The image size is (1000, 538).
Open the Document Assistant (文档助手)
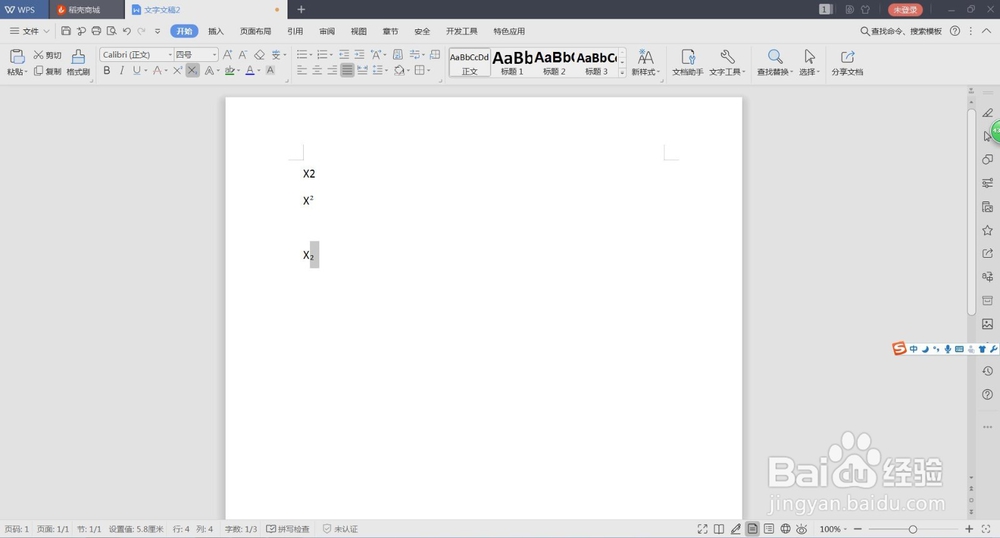click(688, 62)
